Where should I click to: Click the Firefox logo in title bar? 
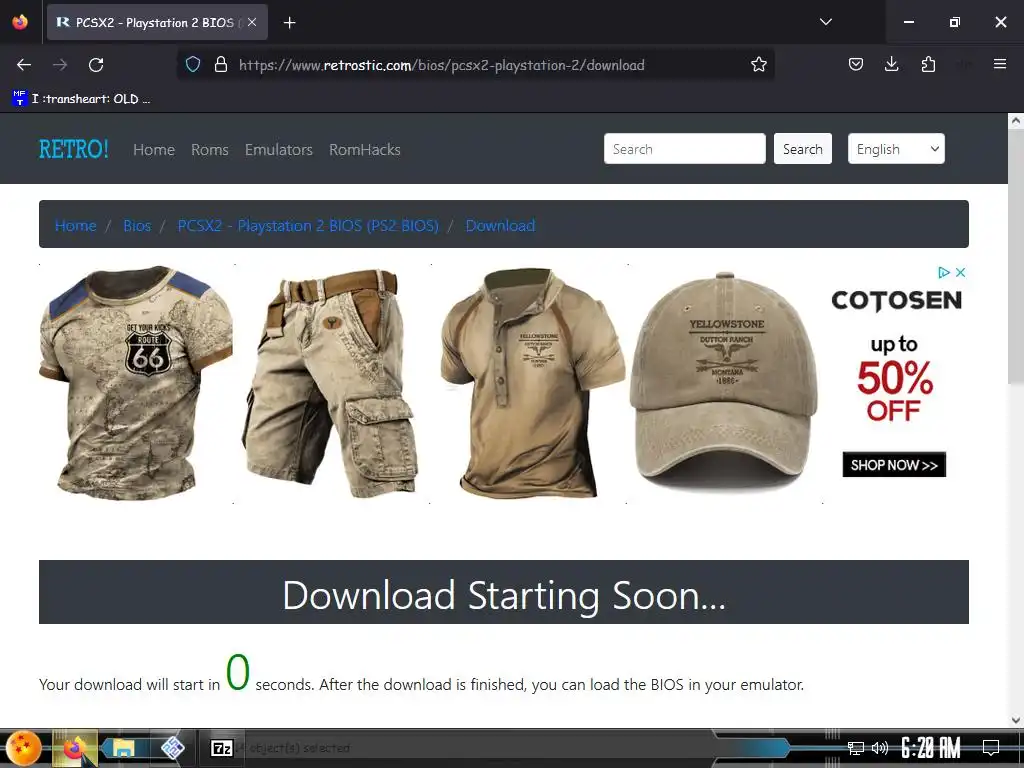tap(20, 22)
